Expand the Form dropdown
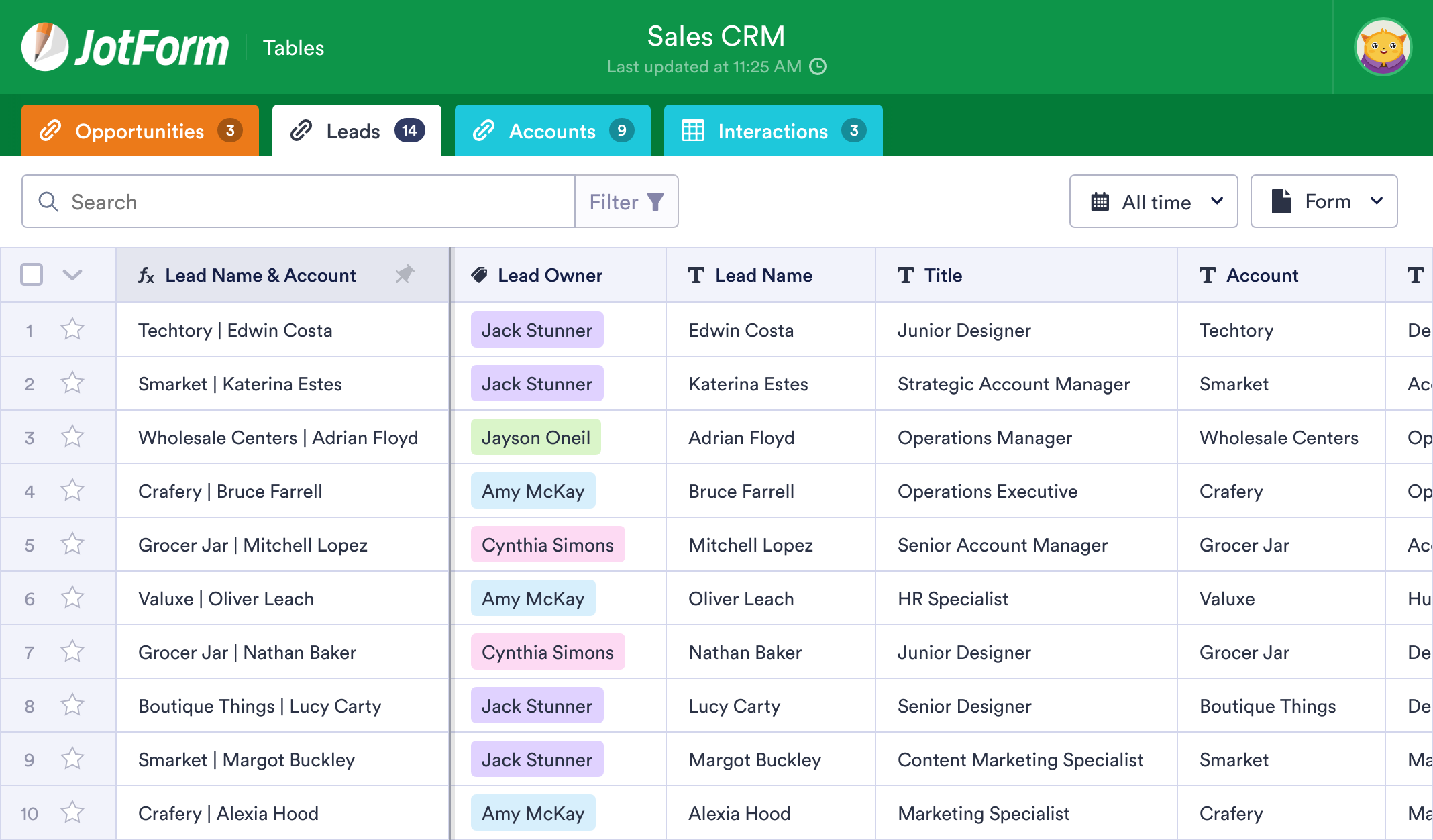 click(1378, 201)
